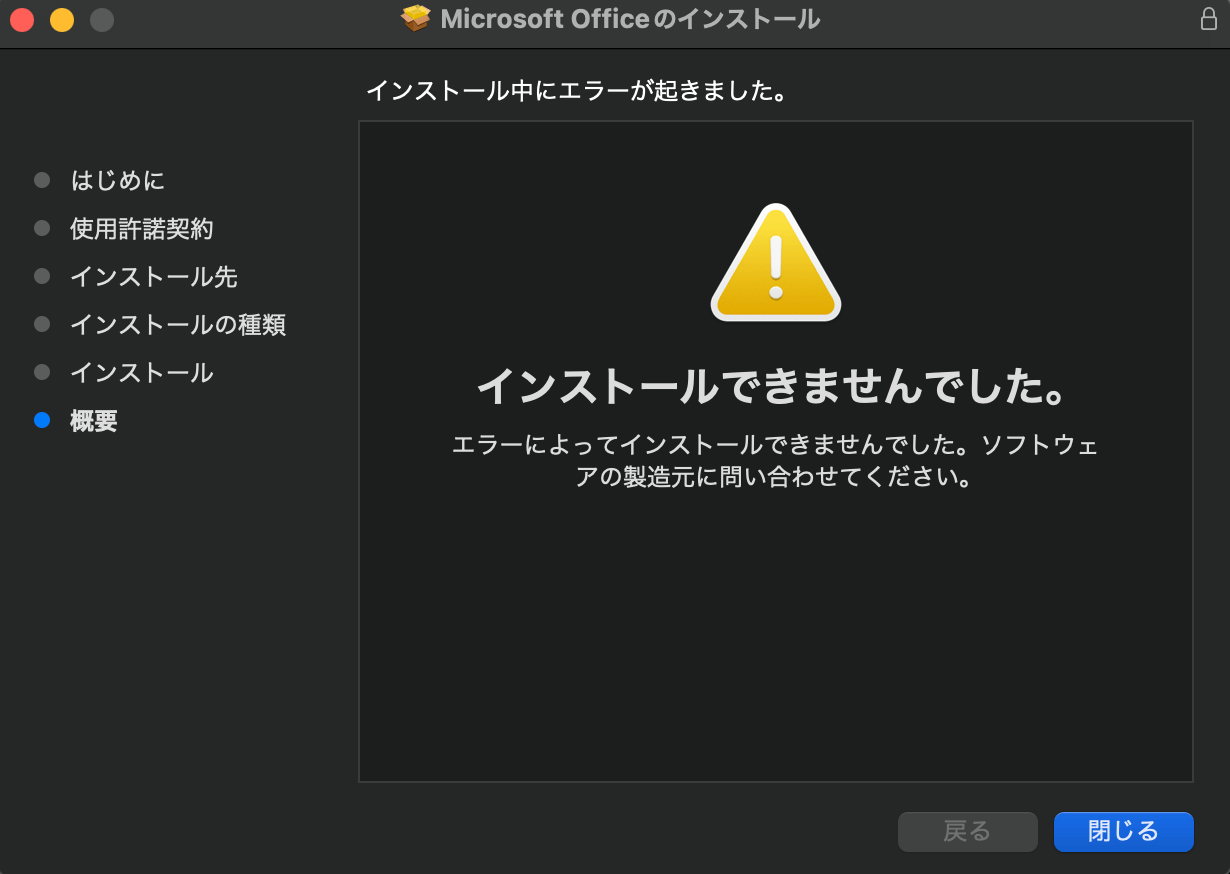The height and width of the screenshot is (874, 1230).
Task: Click the gray bullet next to はじめに
Action: point(42,180)
